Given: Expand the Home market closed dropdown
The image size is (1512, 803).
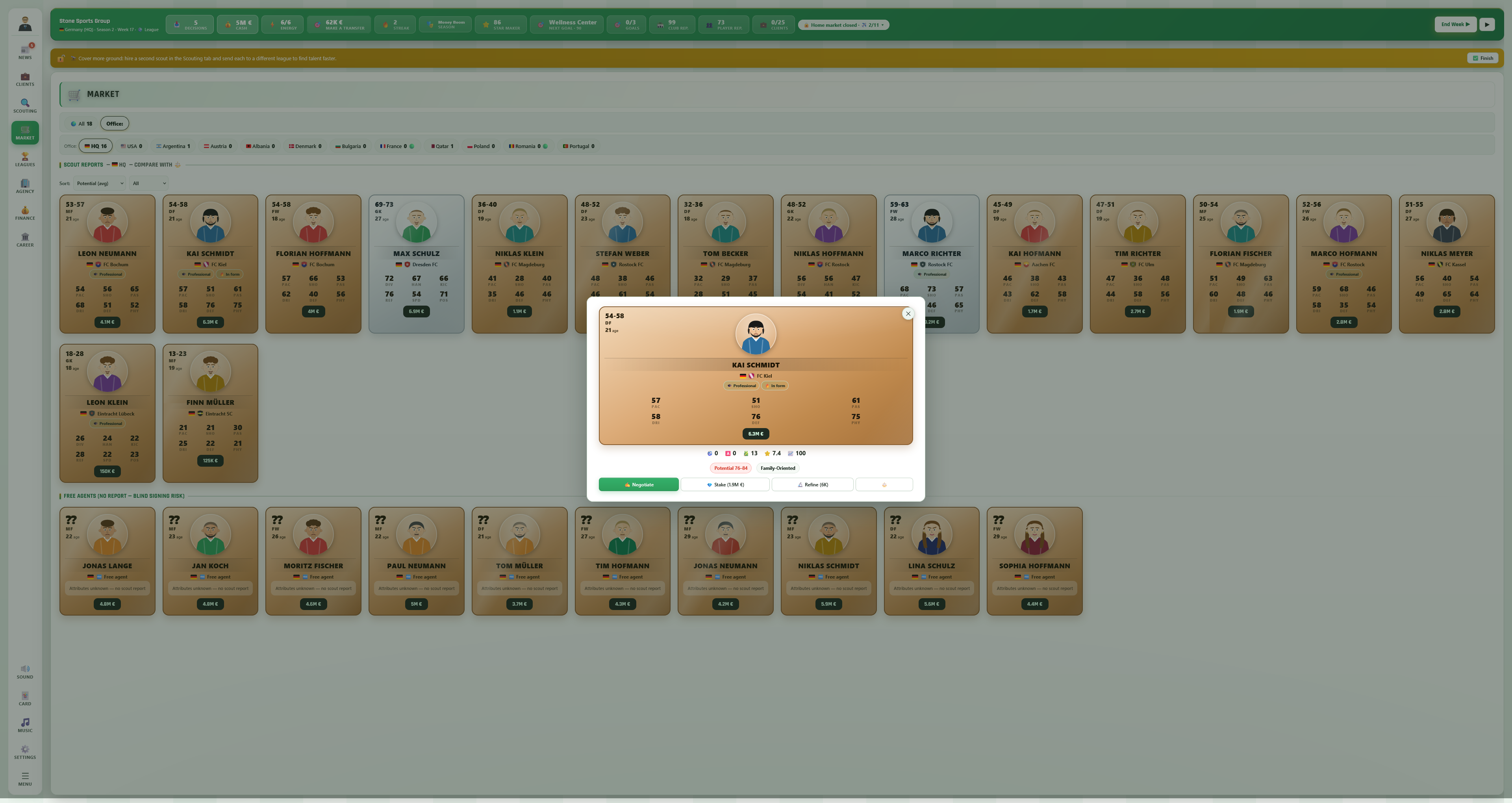Looking at the screenshot, I should 843,25.
